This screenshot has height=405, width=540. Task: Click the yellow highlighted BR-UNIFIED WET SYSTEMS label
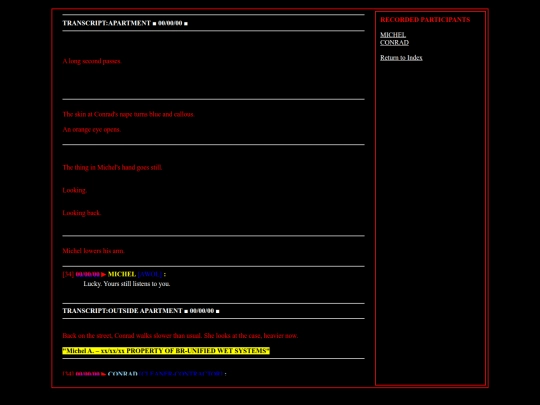coord(166,351)
